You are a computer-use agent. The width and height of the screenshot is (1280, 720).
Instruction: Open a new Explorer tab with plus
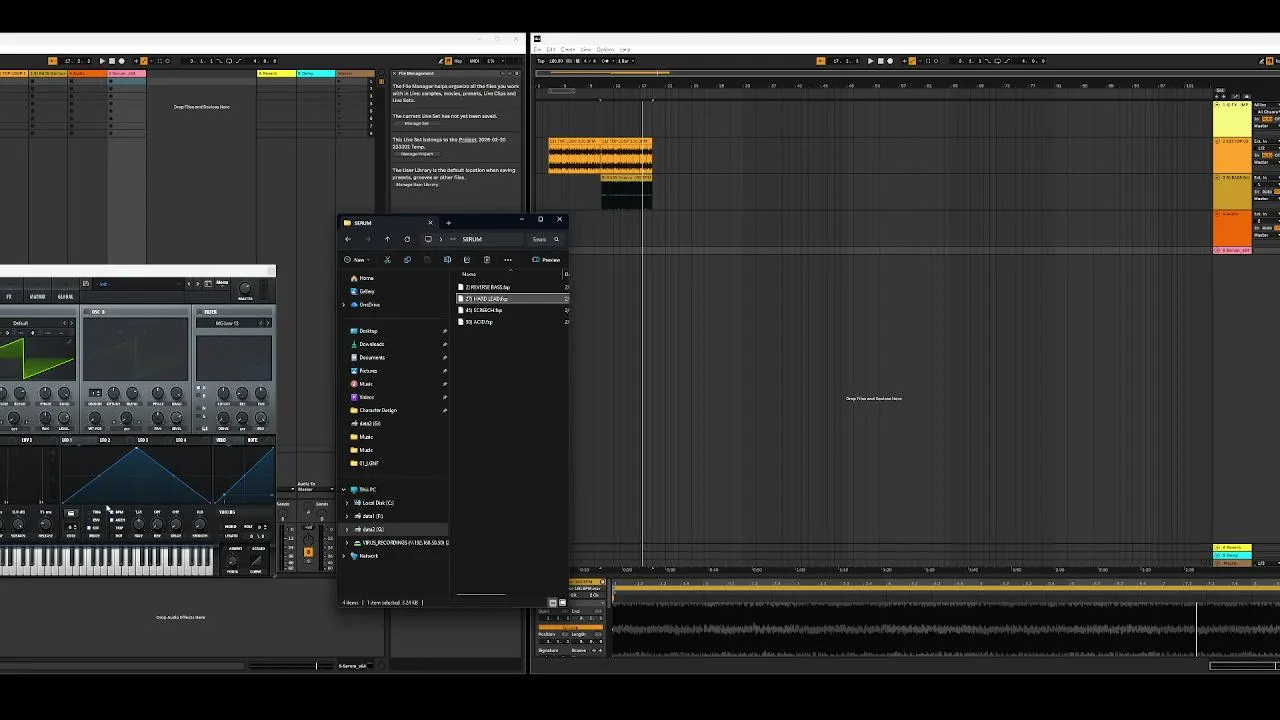[448, 223]
